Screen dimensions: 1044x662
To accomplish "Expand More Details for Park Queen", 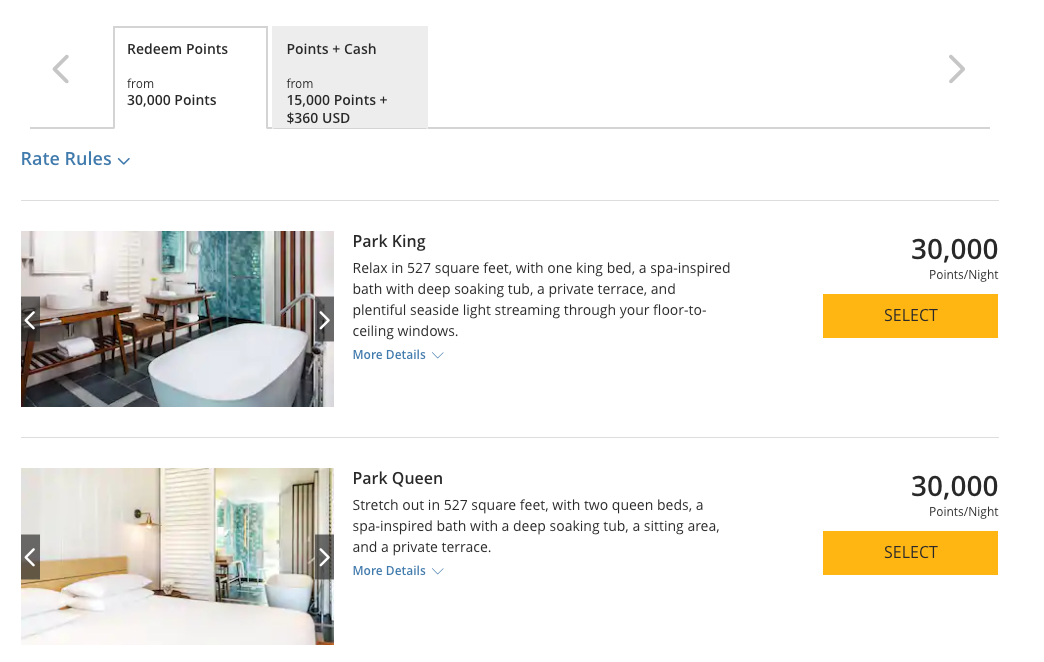I will tap(397, 571).
